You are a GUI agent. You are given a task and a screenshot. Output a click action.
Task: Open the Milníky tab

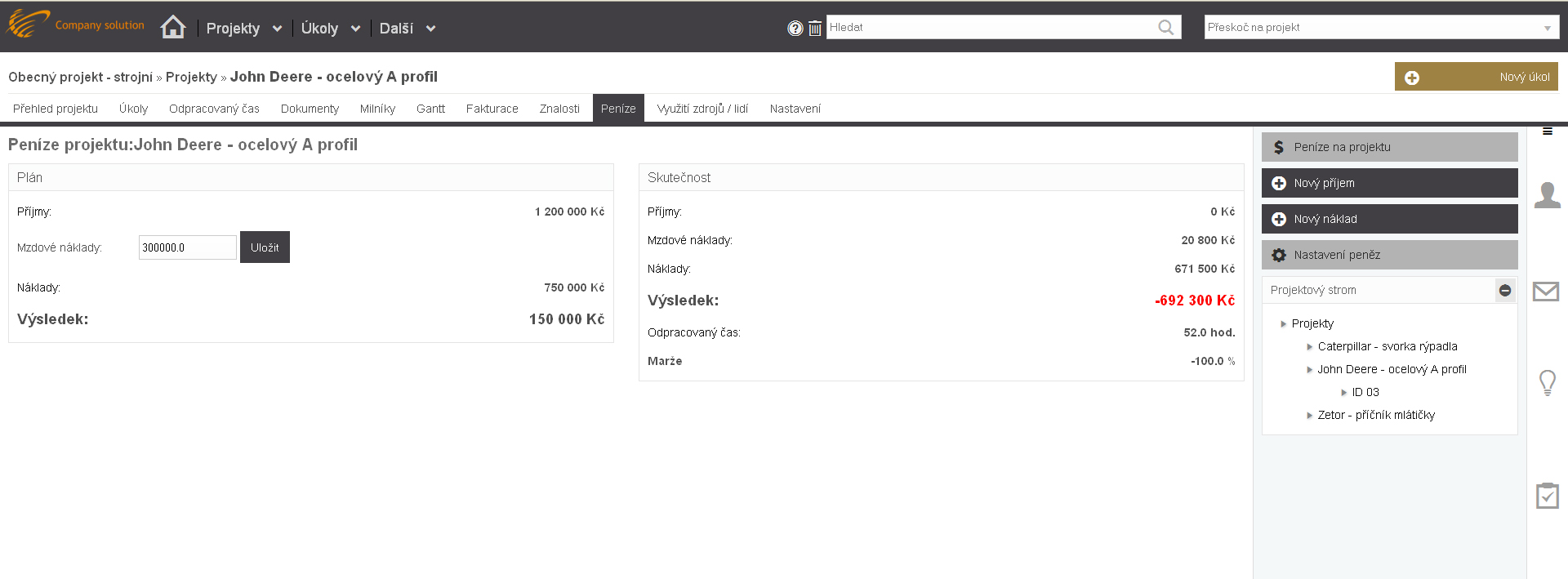377,109
